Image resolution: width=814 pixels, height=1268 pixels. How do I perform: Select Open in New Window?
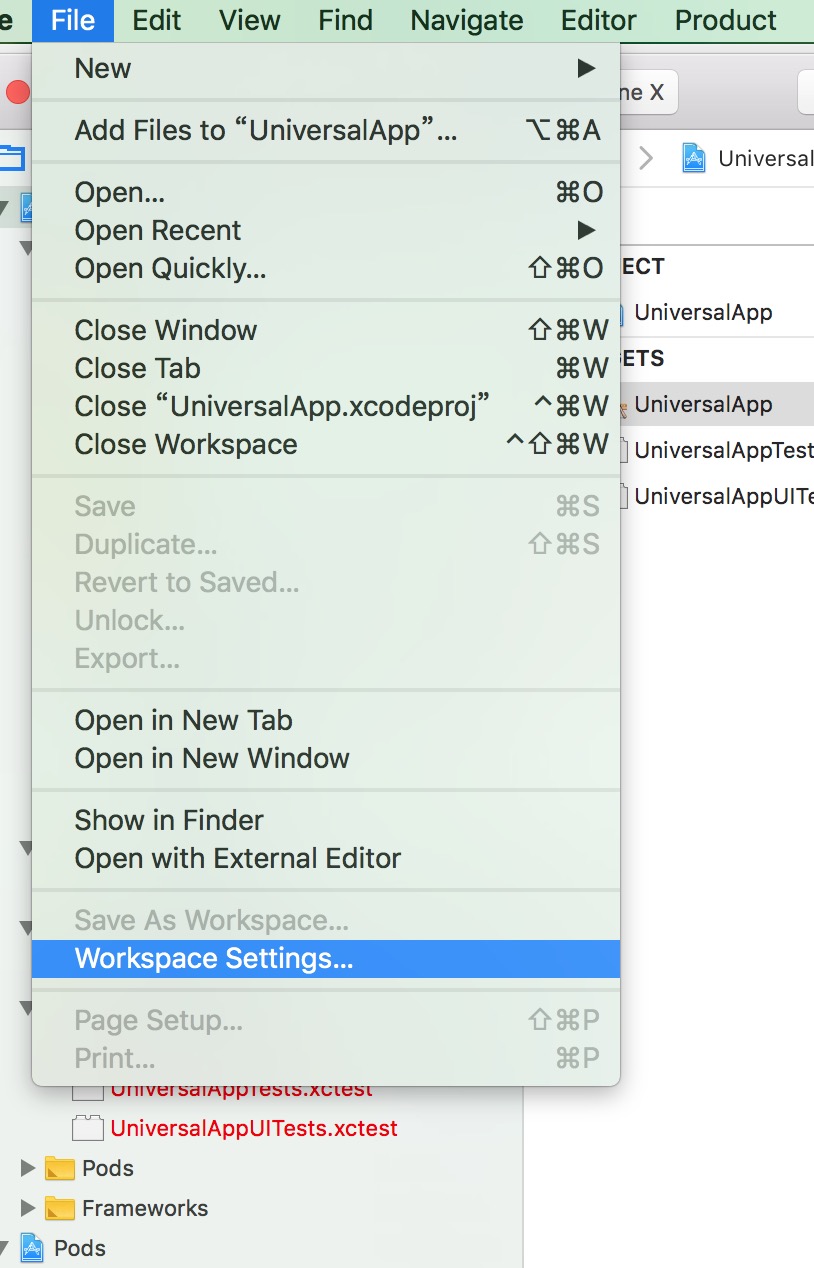point(326,758)
